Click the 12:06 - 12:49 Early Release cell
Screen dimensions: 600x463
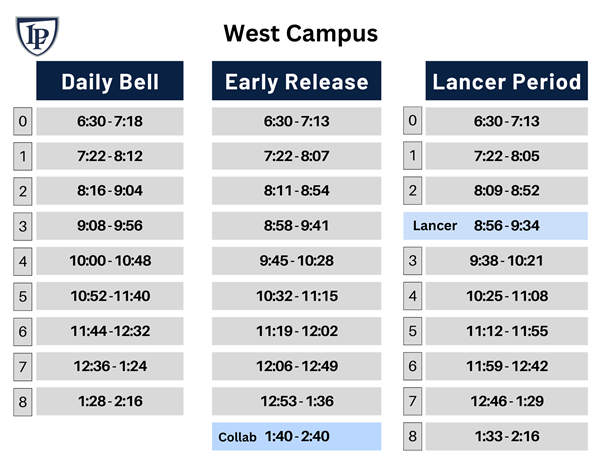[297, 366]
